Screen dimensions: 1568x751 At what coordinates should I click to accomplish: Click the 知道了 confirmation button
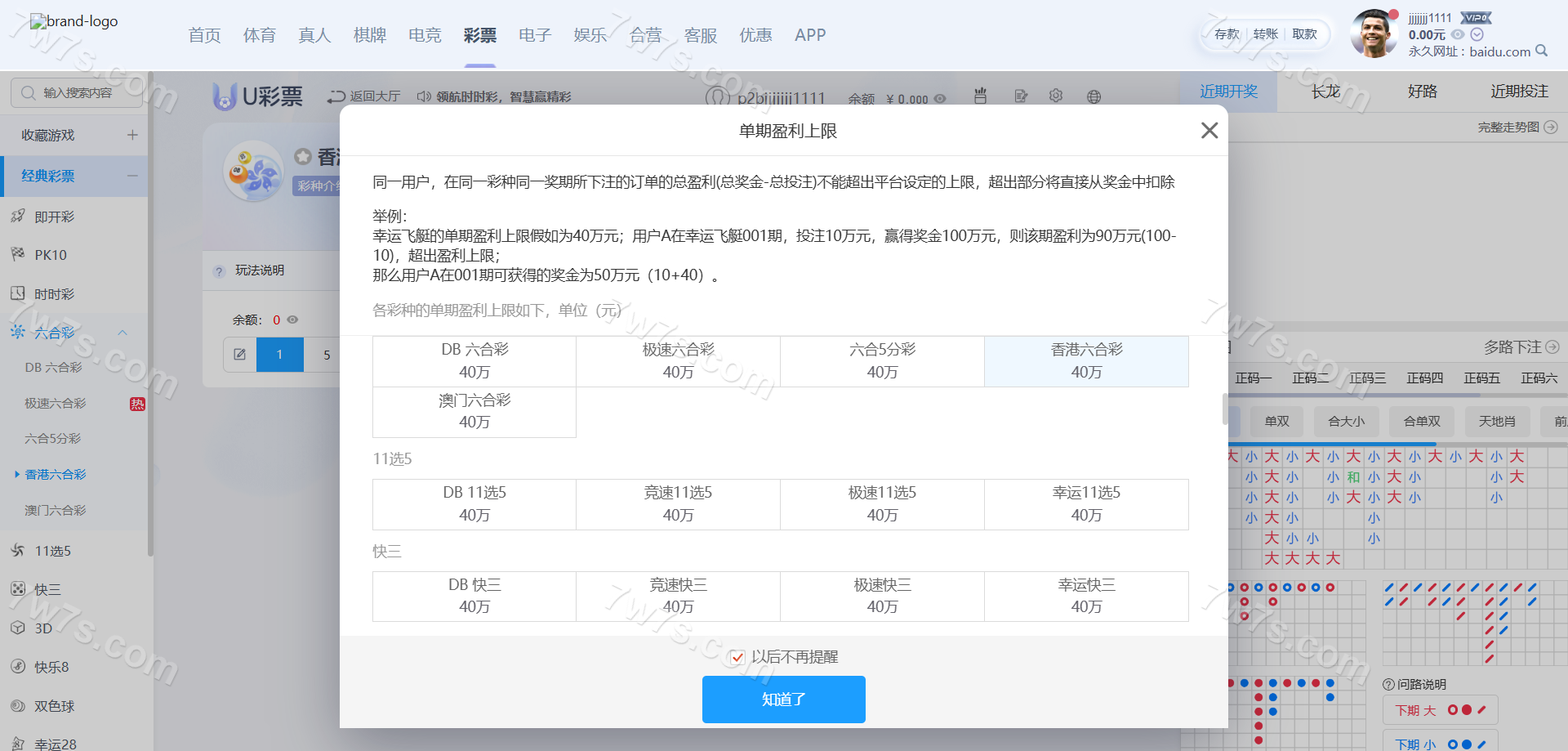pyautogui.click(x=783, y=700)
